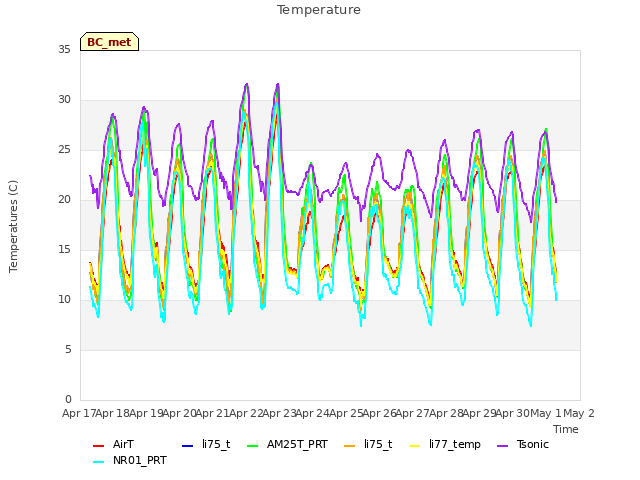
Task: Click the 35 y-axis tick label
Action: [x=64, y=49]
